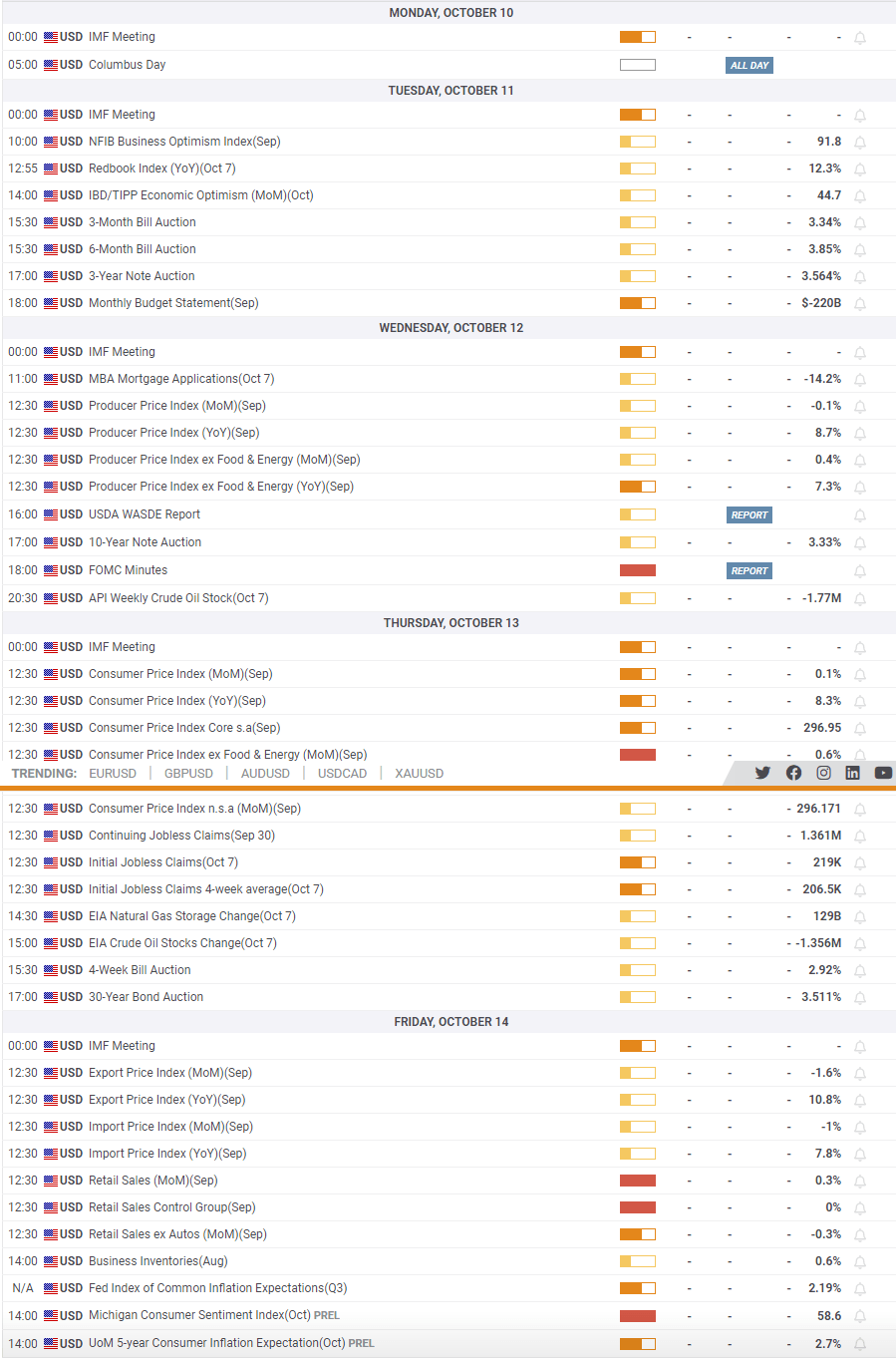Image resolution: width=896 pixels, height=1358 pixels.
Task: Click the ALL DAY badge for Columbus Day
Action: [749, 66]
